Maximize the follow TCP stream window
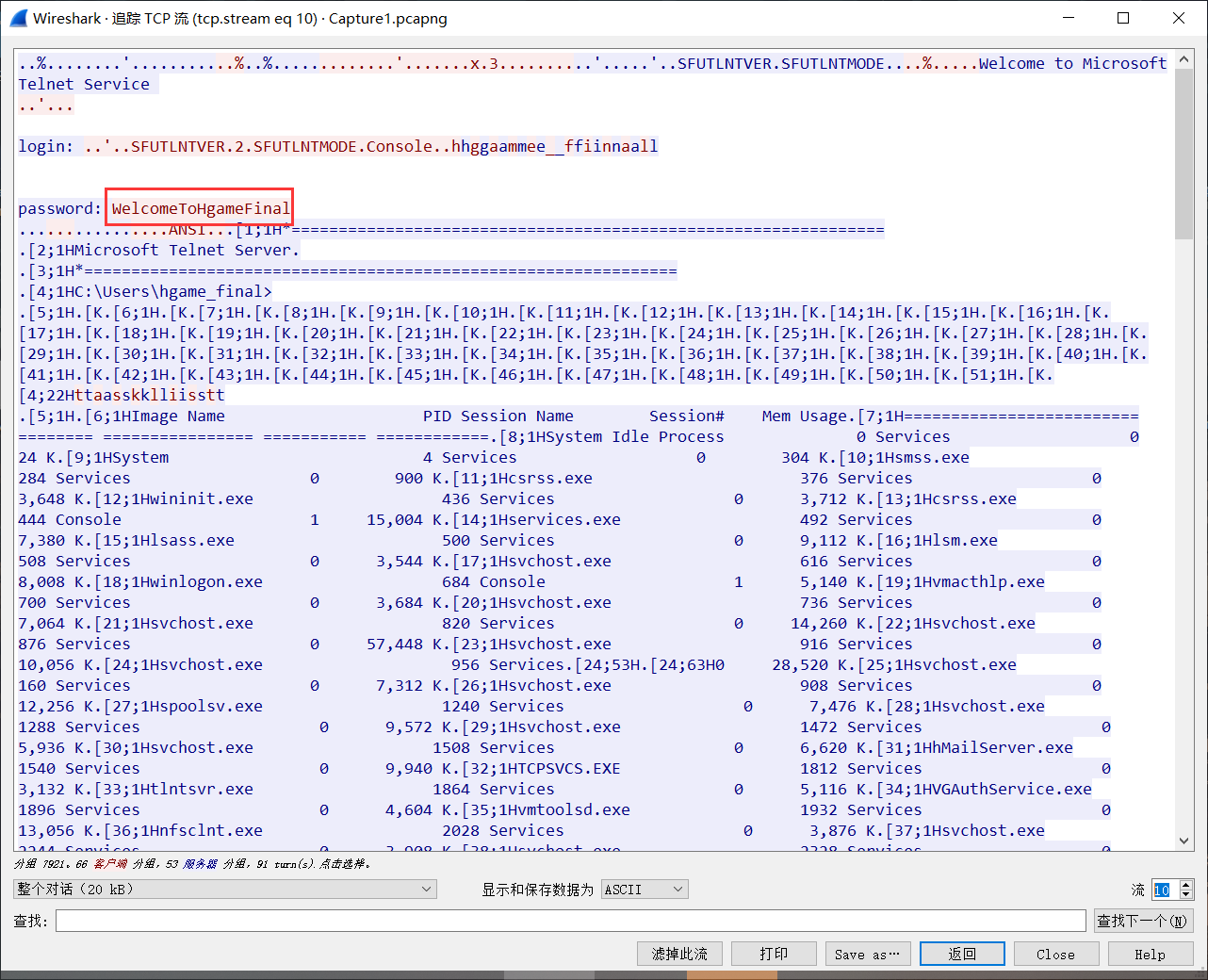Image resolution: width=1208 pixels, height=980 pixels. tap(1123, 18)
